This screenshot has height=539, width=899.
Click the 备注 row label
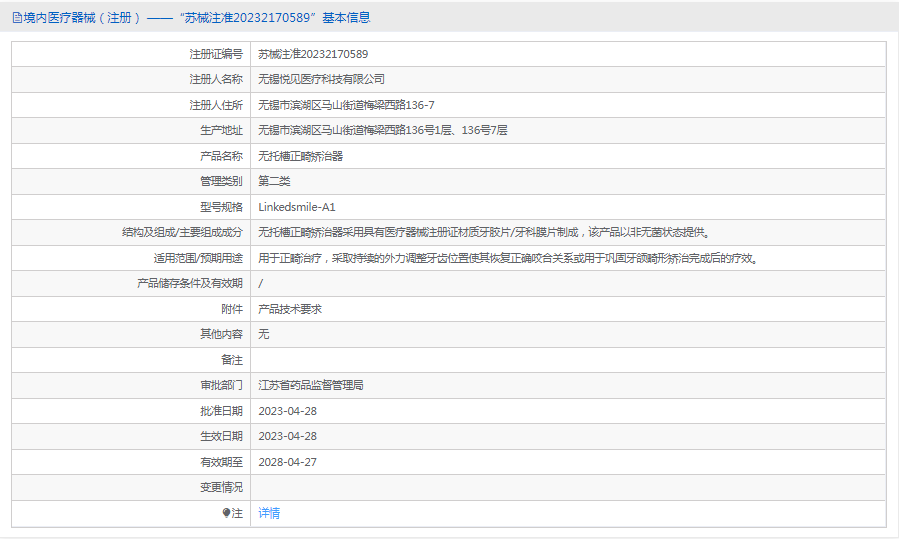(232, 360)
